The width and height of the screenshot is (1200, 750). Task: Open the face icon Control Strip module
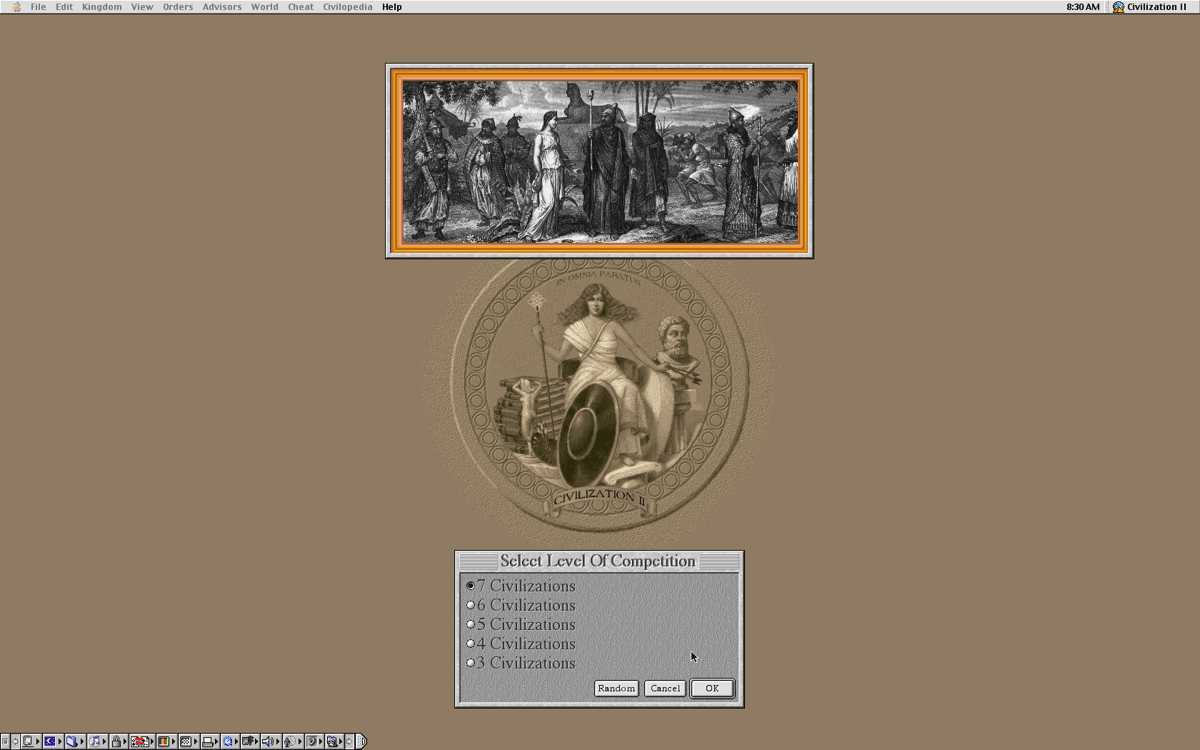click(335, 742)
